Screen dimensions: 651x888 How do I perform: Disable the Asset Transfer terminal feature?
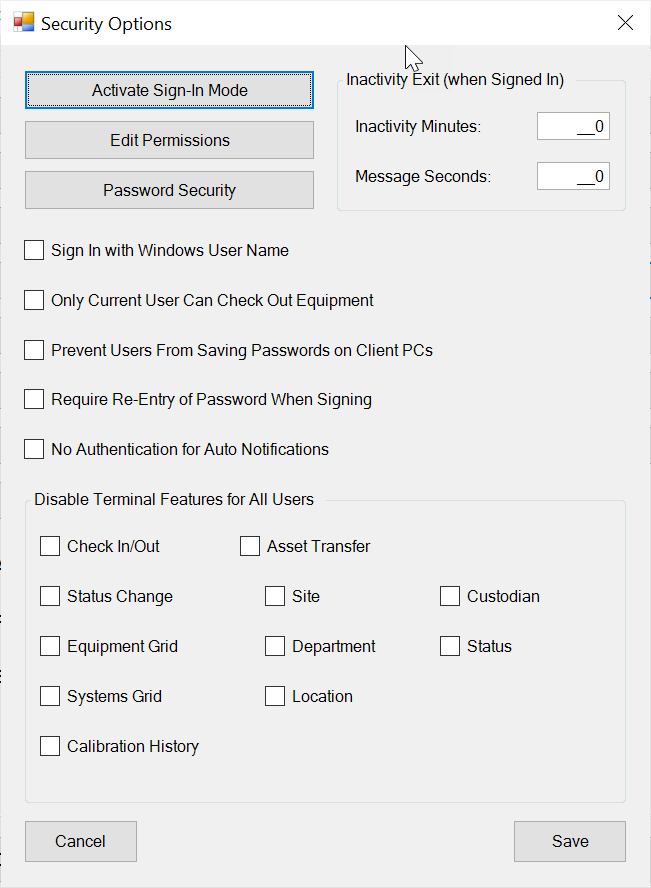tap(249, 545)
